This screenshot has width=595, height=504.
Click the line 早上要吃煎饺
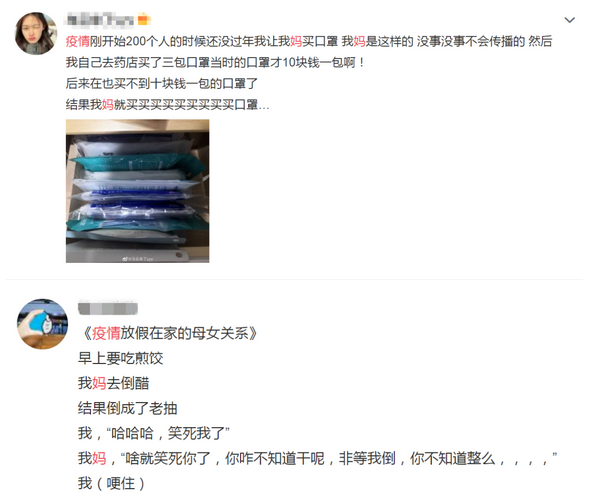click(x=121, y=358)
